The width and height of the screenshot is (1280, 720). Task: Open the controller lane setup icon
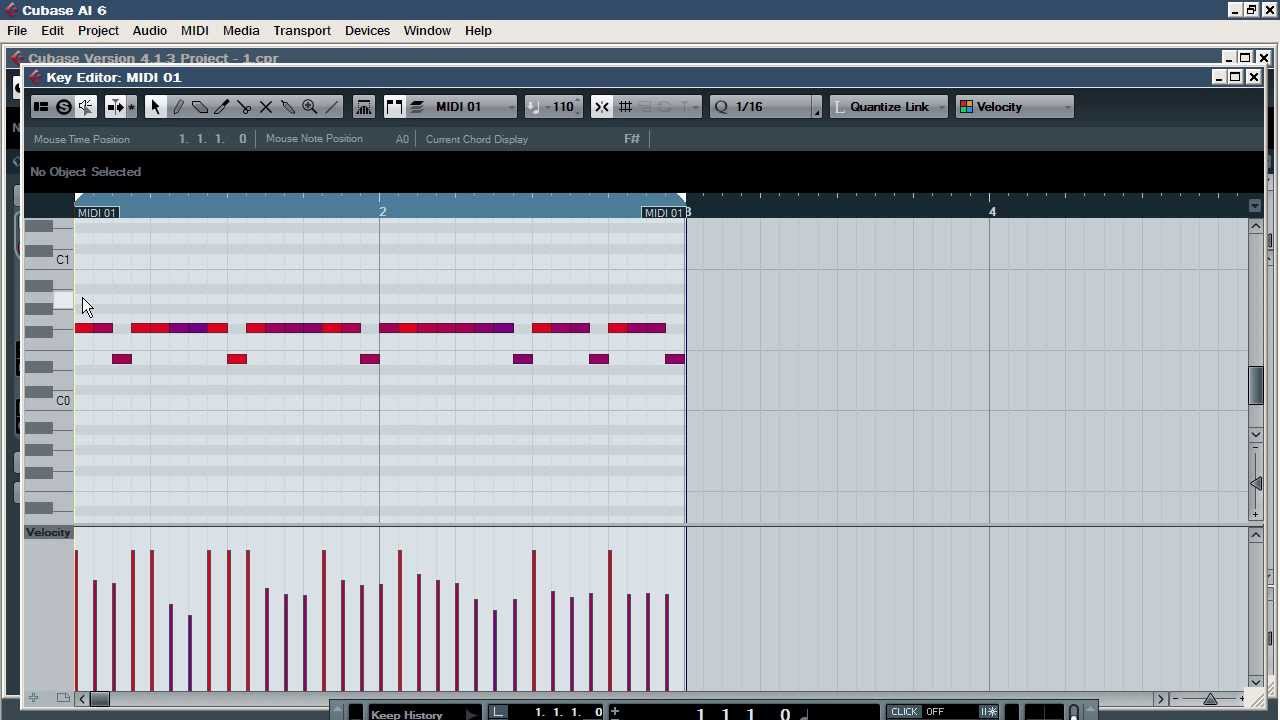tap(62, 698)
